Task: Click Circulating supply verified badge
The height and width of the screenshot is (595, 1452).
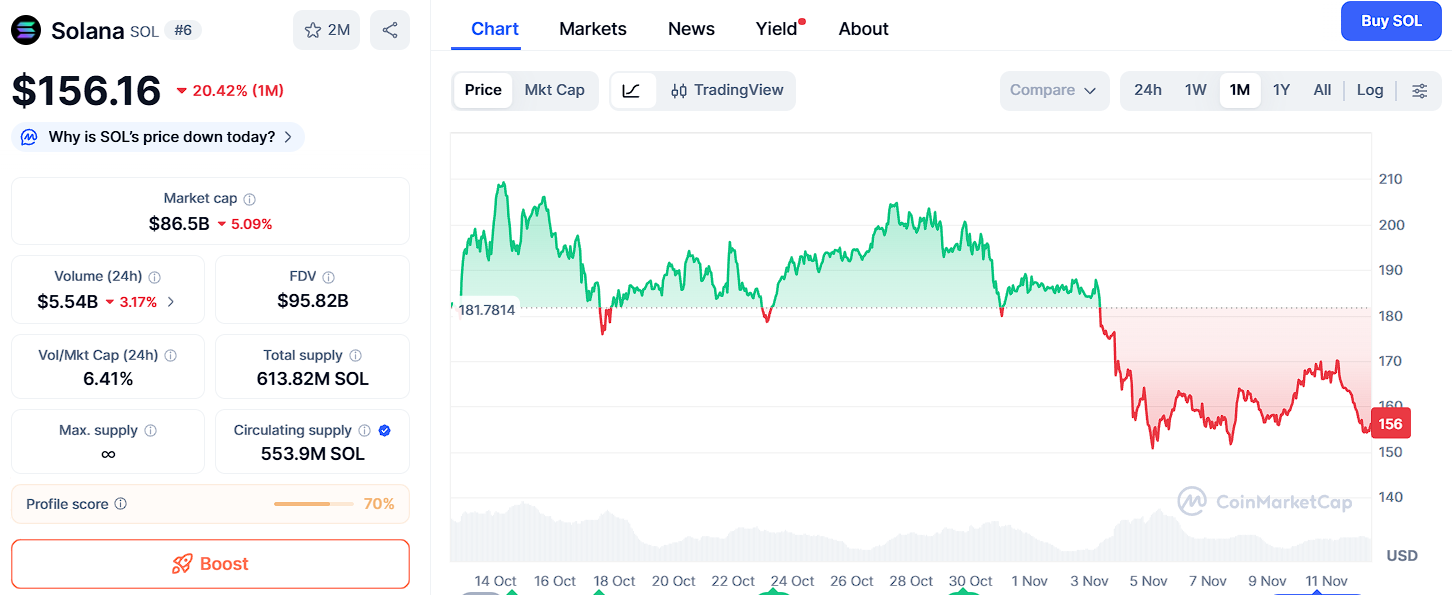Action: point(385,430)
